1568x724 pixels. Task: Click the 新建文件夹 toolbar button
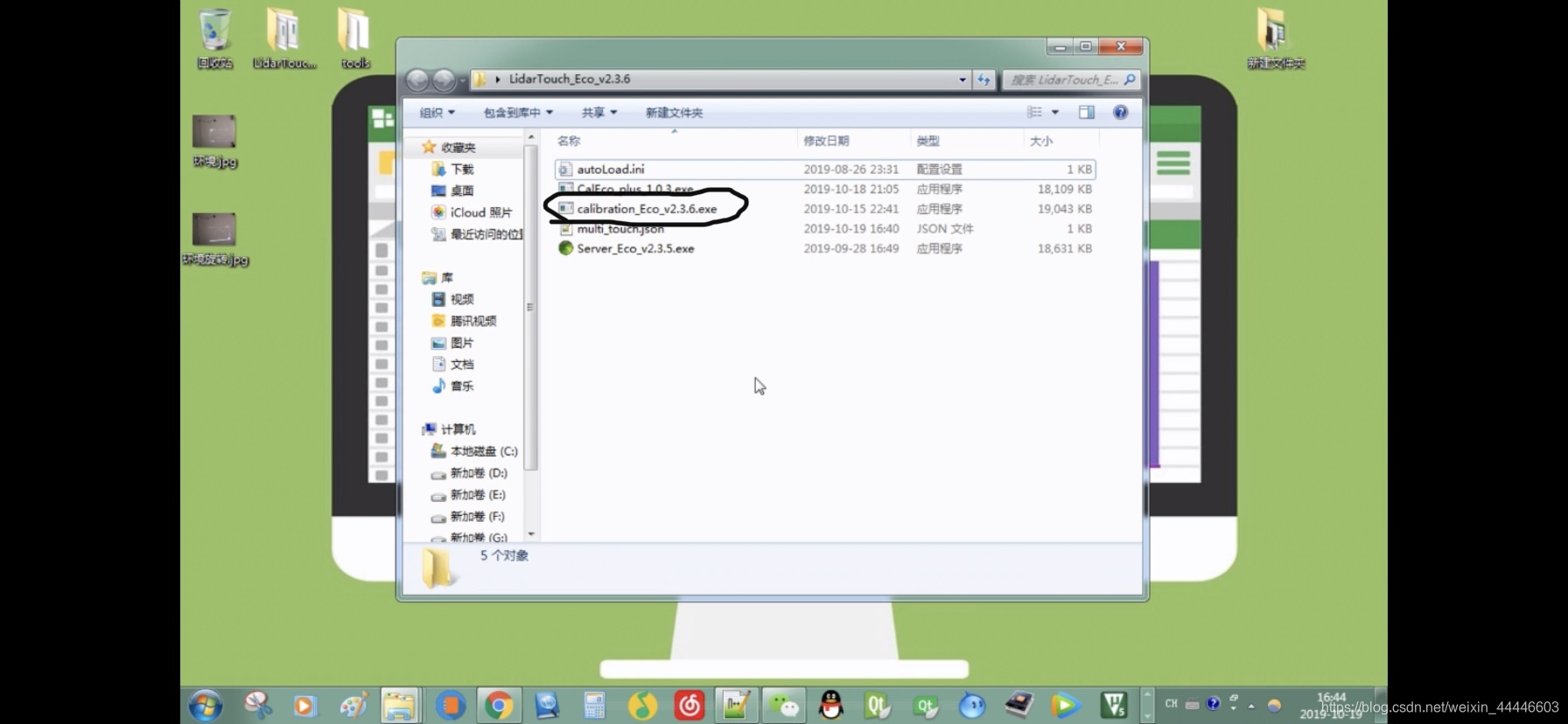pyautogui.click(x=674, y=112)
